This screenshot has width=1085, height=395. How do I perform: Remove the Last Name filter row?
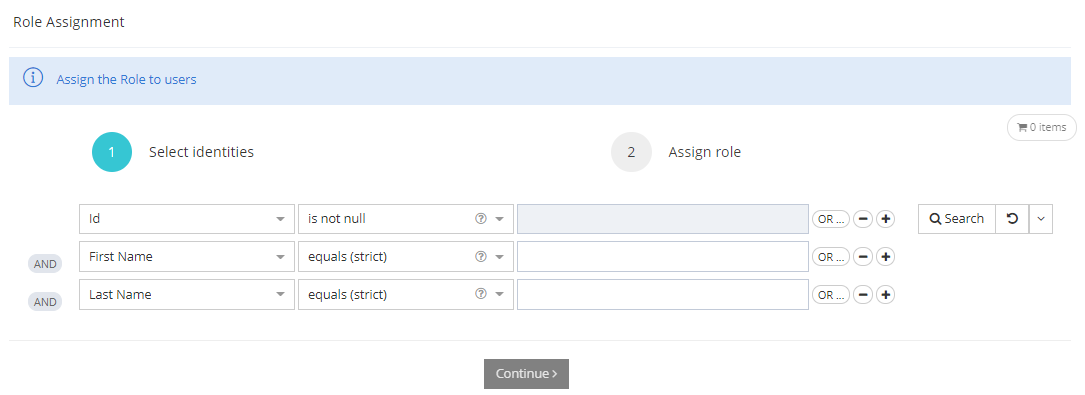[862, 295]
